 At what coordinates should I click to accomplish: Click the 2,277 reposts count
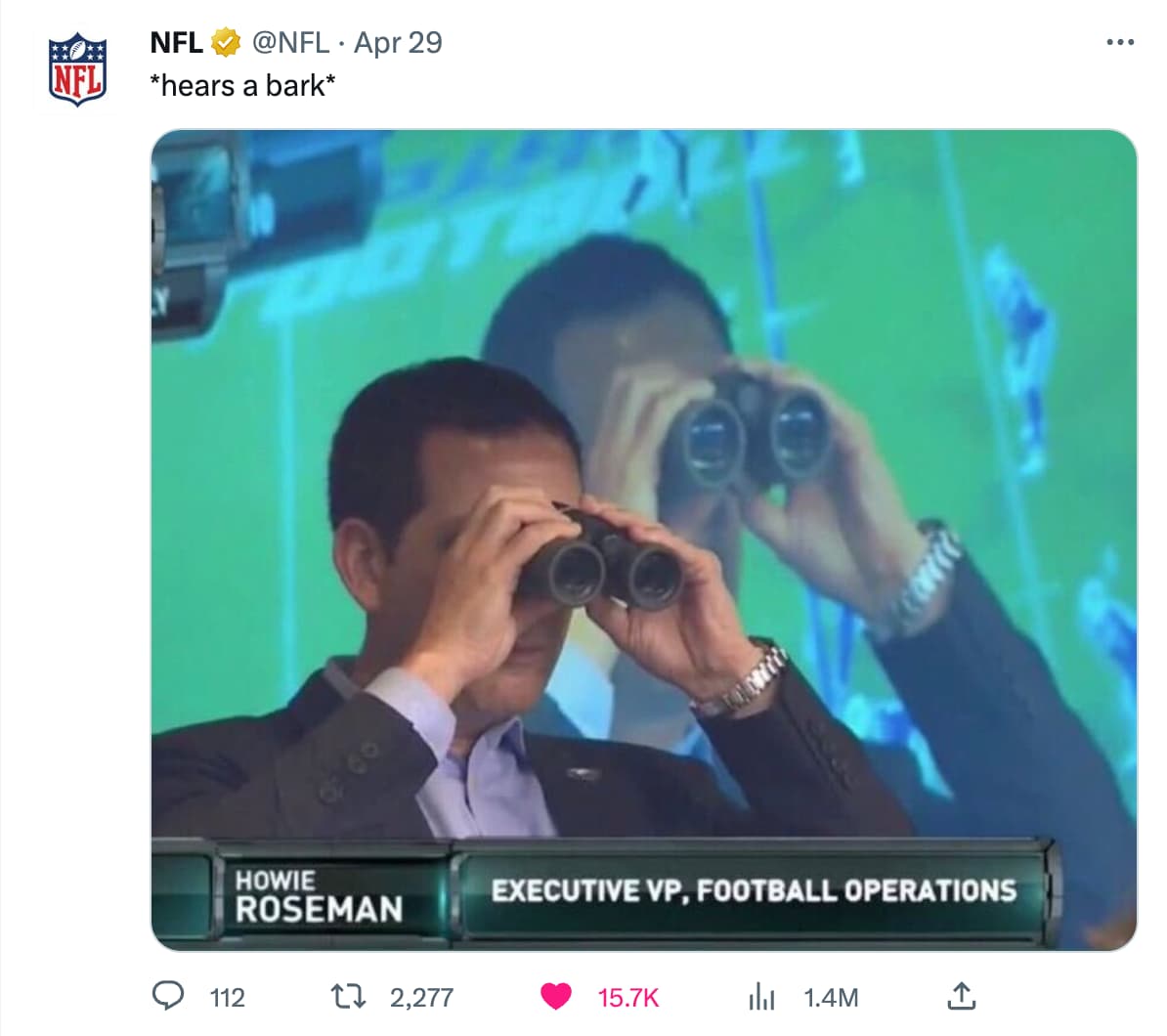pos(421,997)
